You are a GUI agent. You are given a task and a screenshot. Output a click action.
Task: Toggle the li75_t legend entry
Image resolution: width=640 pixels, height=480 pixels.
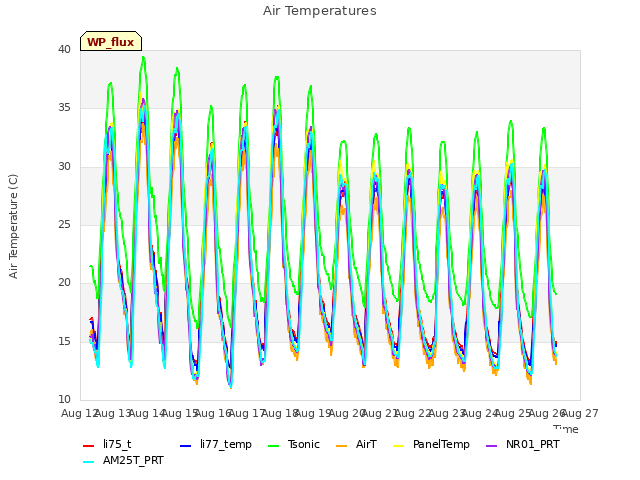(x=107, y=444)
